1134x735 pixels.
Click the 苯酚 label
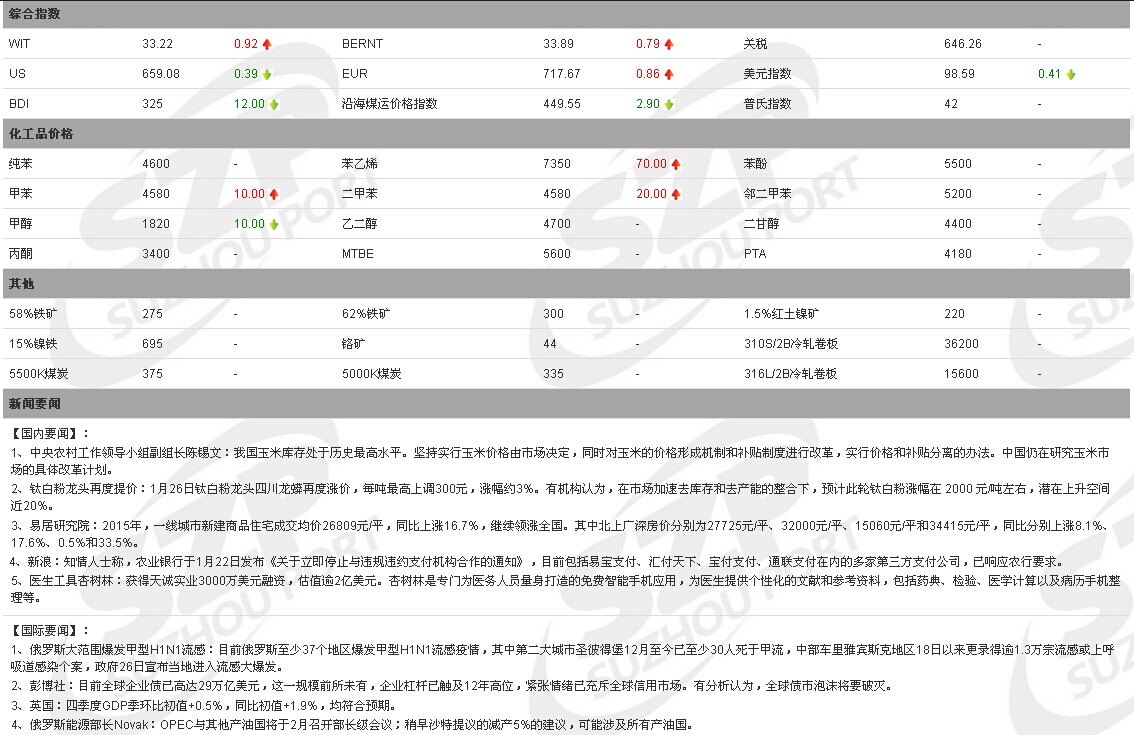[x=755, y=164]
